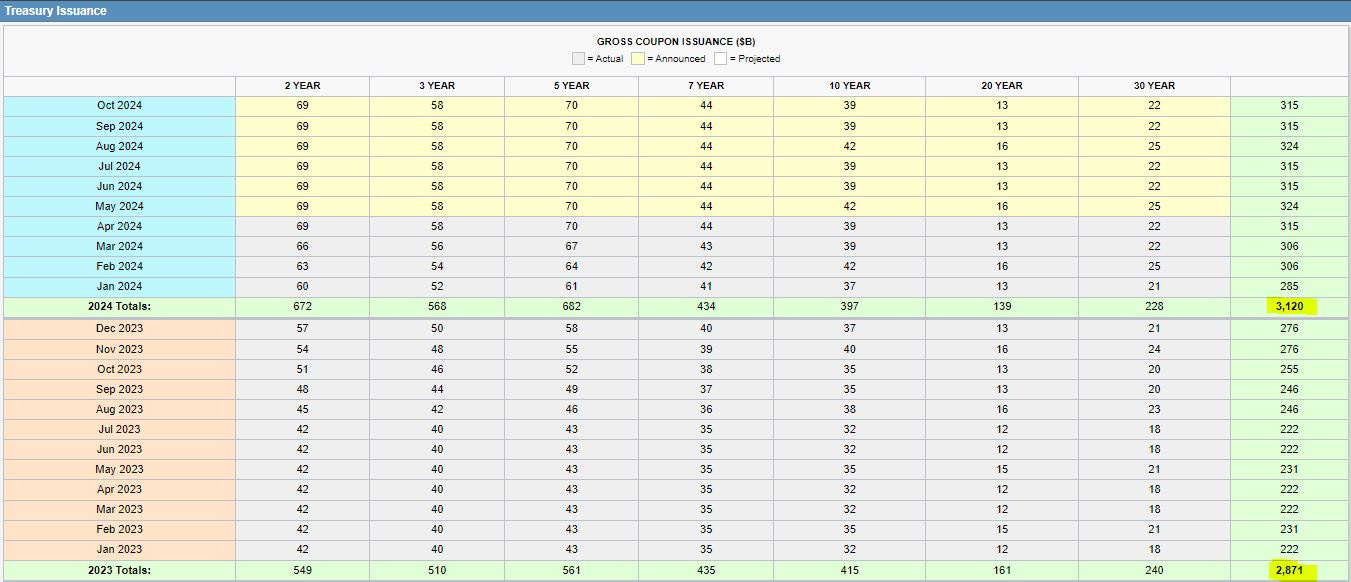Click the 2024 Totals 10 YEAR value 397
The height and width of the screenshot is (582, 1351).
[849, 307]
